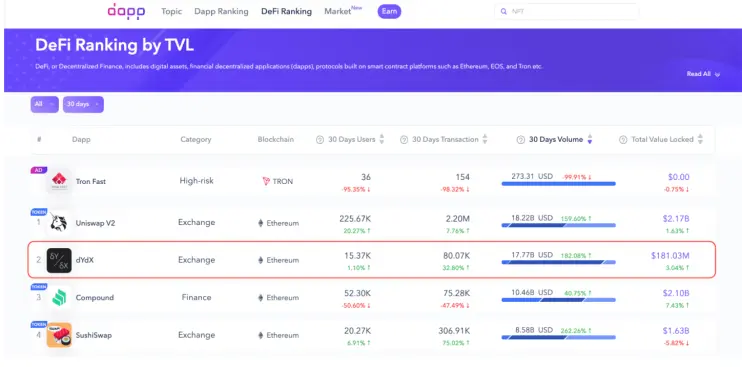Click the search magnifier icon
Image resolution: width=742 pixels, height=367 pixels.
504,11
